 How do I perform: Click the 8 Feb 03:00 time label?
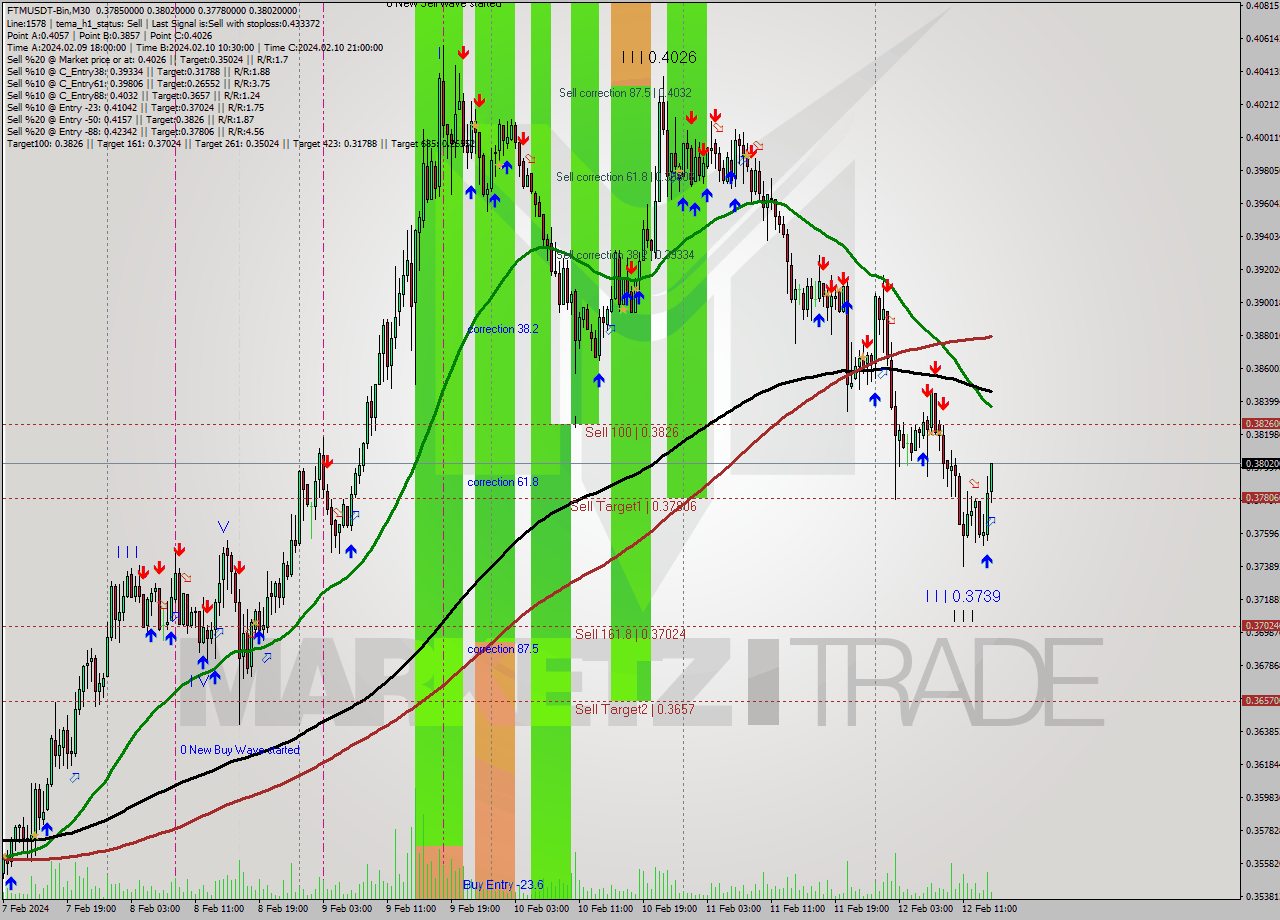point(154,909)
